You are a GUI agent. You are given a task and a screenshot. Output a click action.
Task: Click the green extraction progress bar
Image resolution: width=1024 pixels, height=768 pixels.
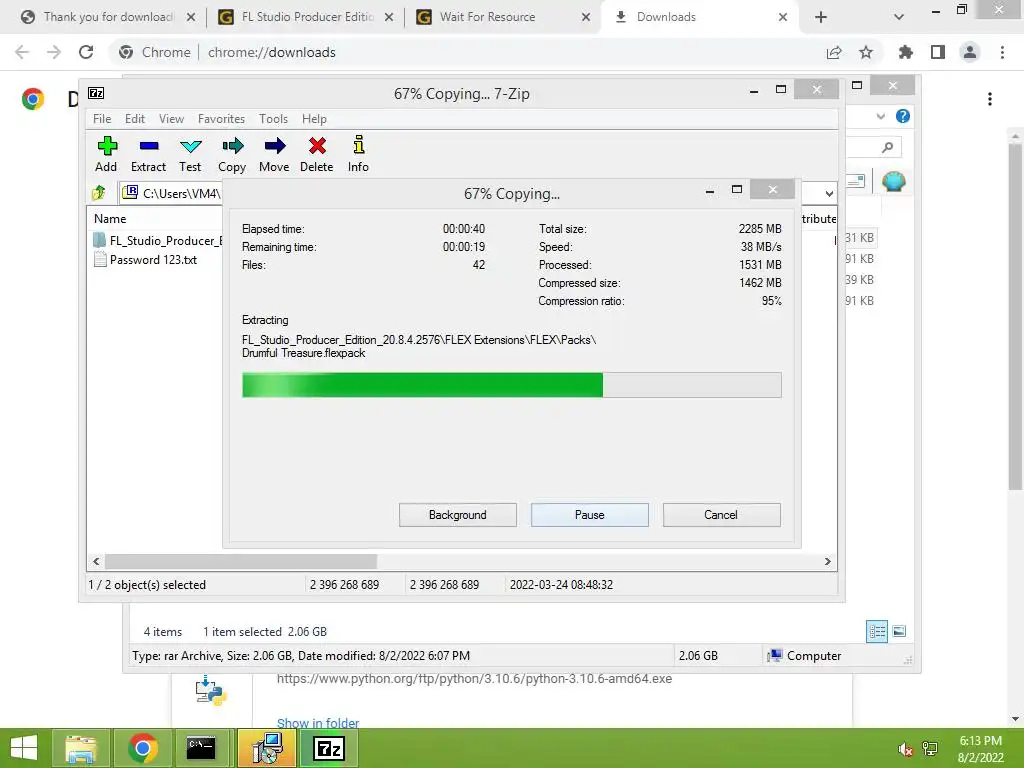[511, 385]
